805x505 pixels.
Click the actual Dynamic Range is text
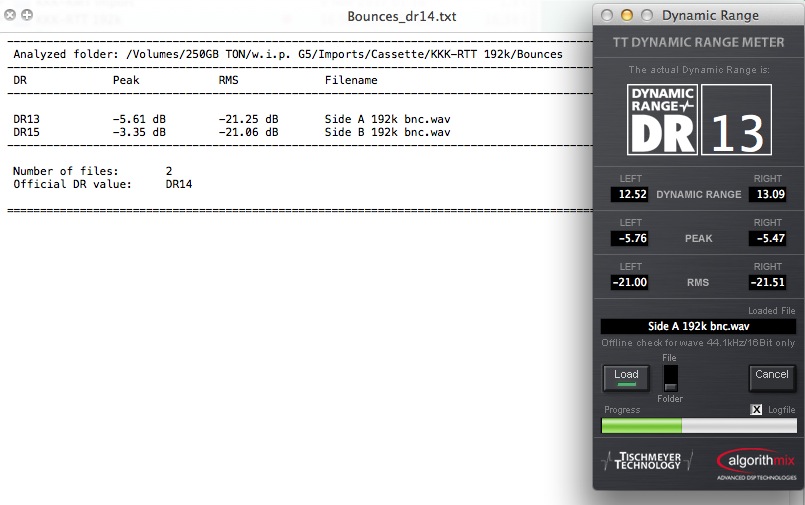pyautogui.click(x=699, y=70)
